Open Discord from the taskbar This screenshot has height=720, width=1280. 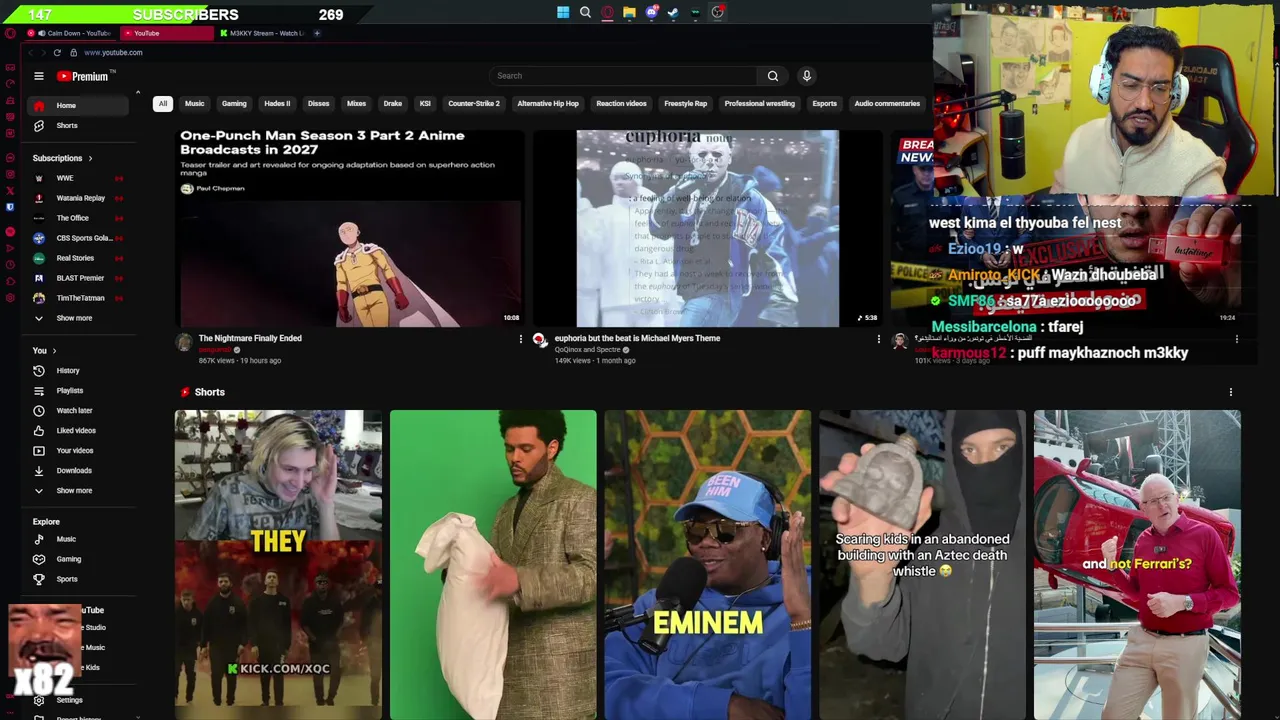tap(651, 13)
